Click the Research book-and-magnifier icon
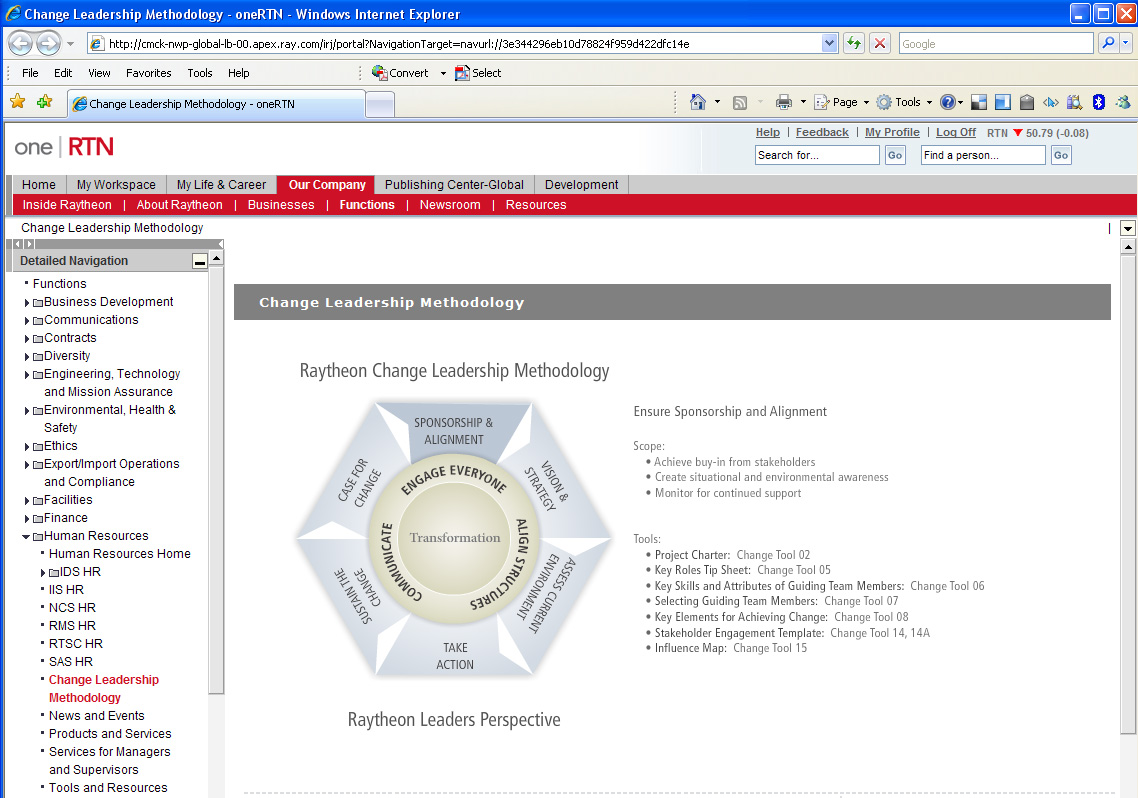1138x798 pixels. point(1074,102)
